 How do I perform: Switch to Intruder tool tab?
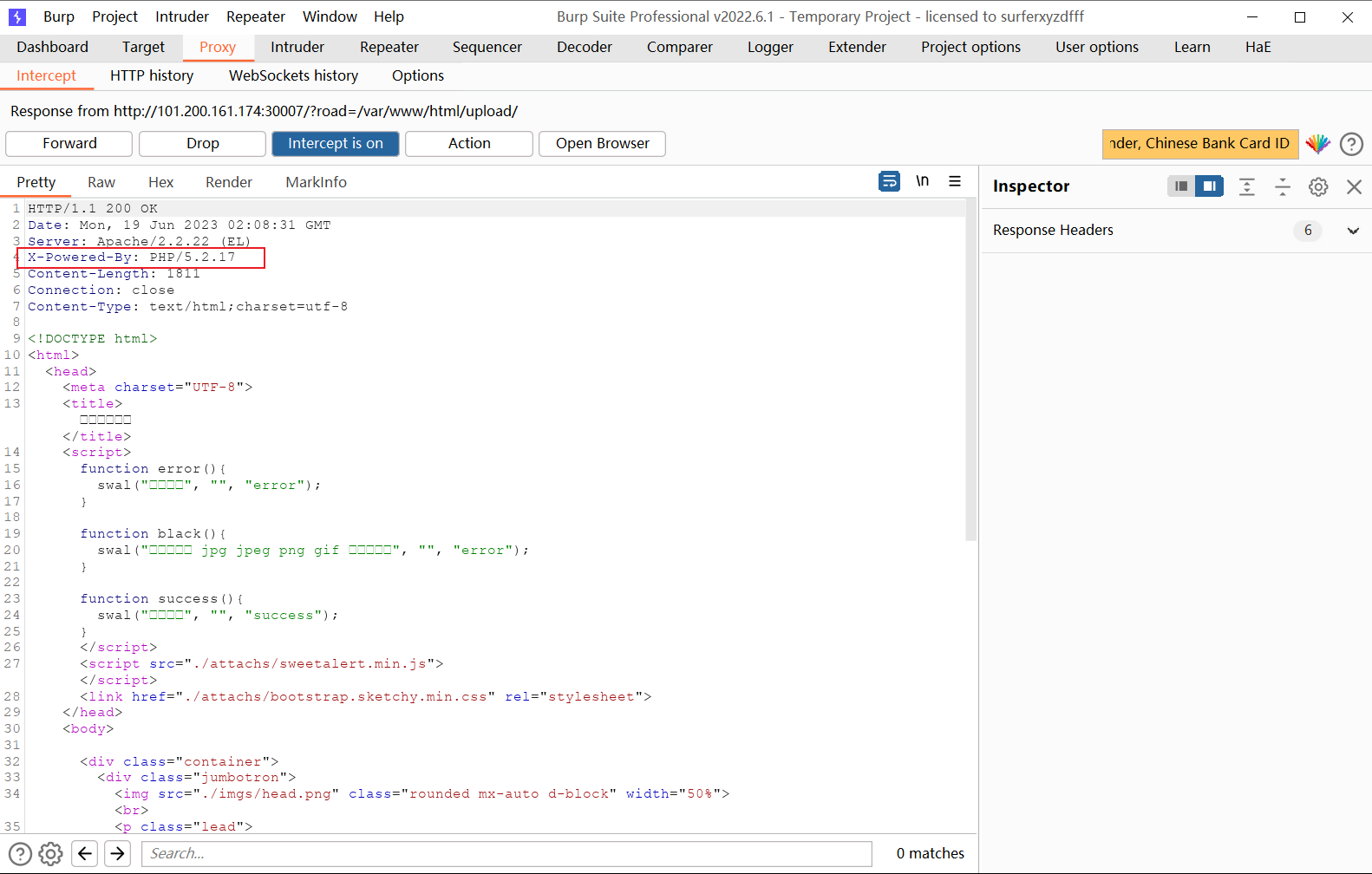pyautogui.click(x=297, y=48)
